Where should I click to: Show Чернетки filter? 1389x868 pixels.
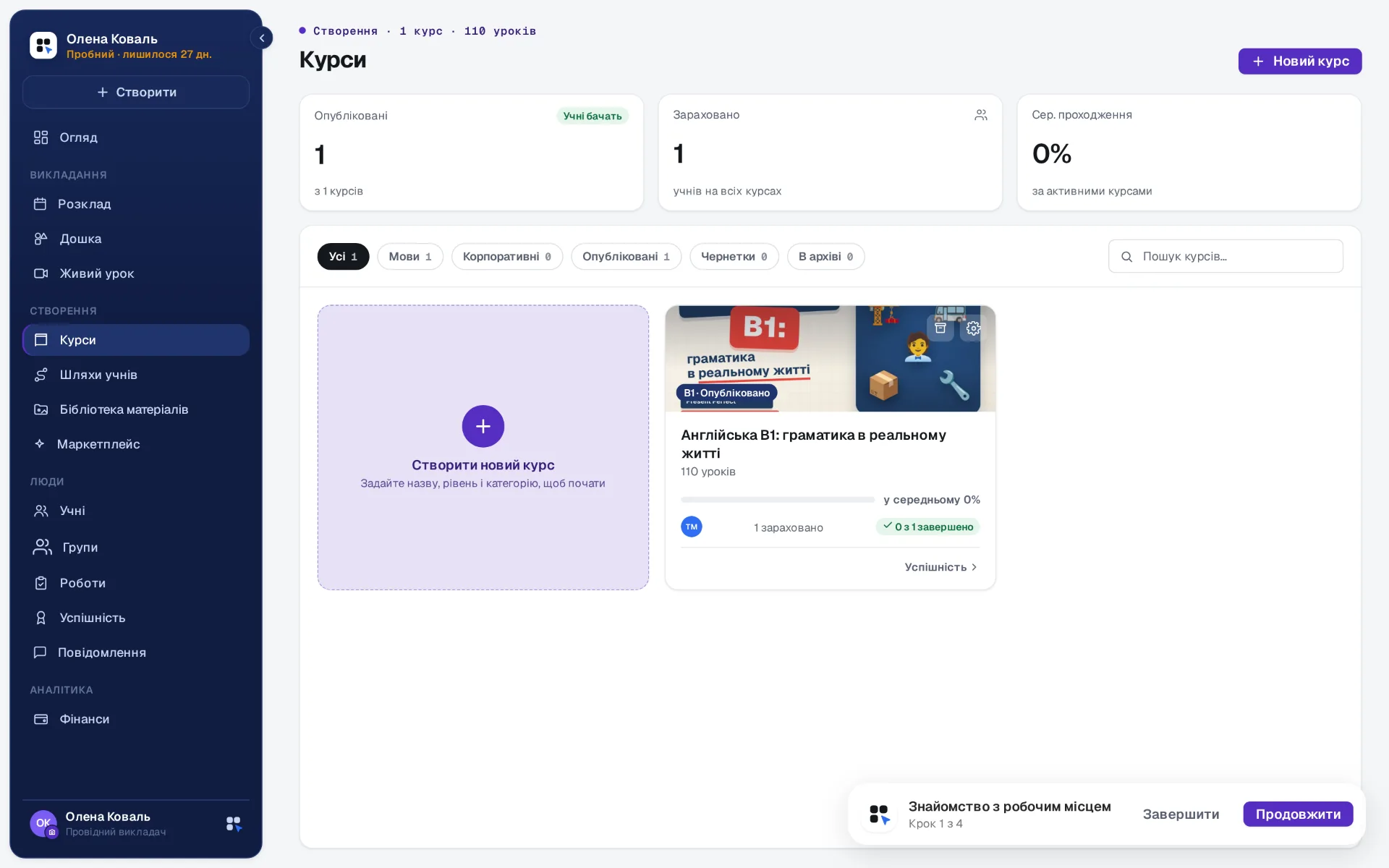click(734, 257)
